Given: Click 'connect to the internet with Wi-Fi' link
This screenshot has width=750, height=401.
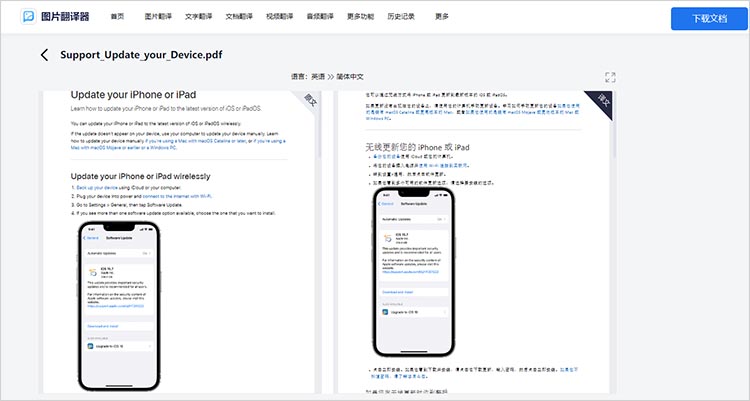Looking at the screenshot, I should tap(177, 196).
